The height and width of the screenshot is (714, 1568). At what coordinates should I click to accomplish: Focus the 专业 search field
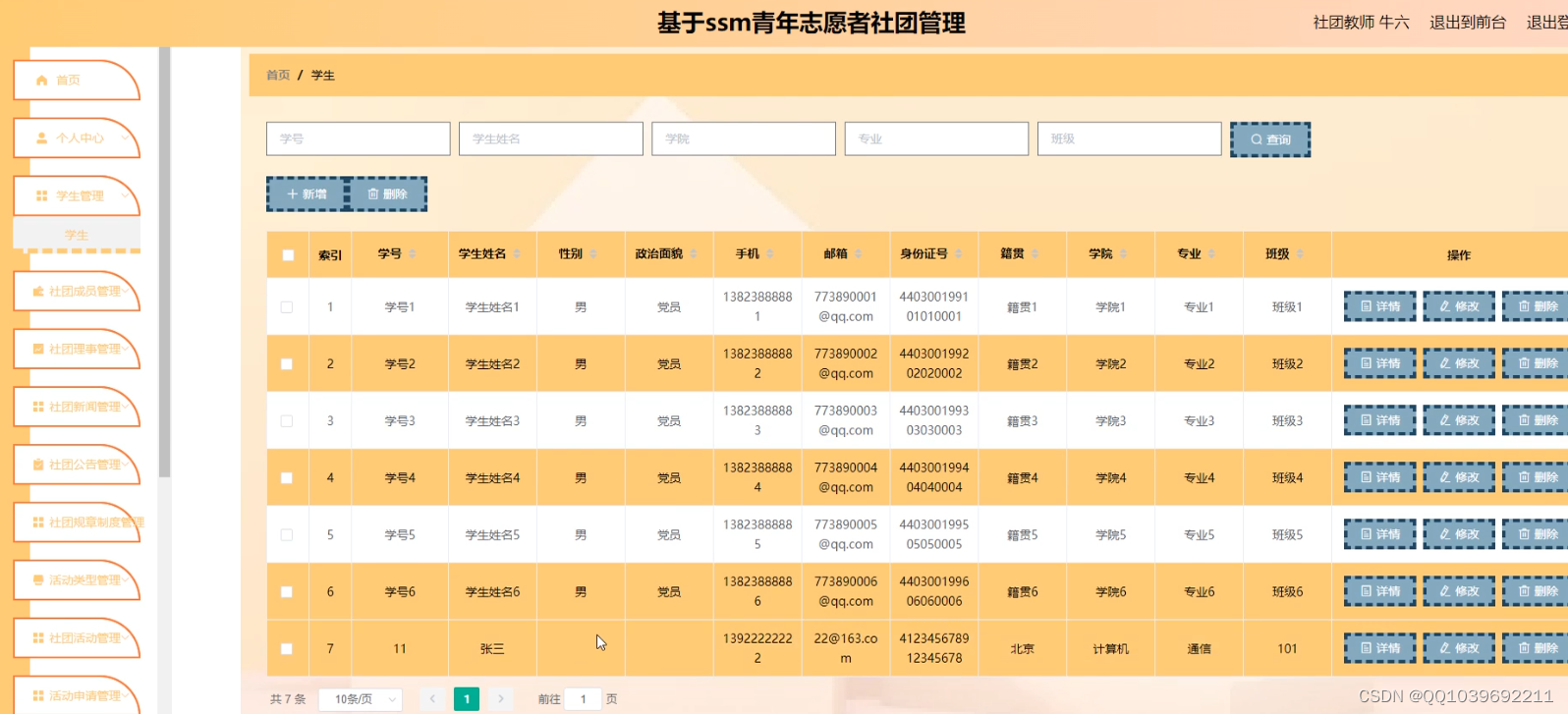tap(936, 138)
